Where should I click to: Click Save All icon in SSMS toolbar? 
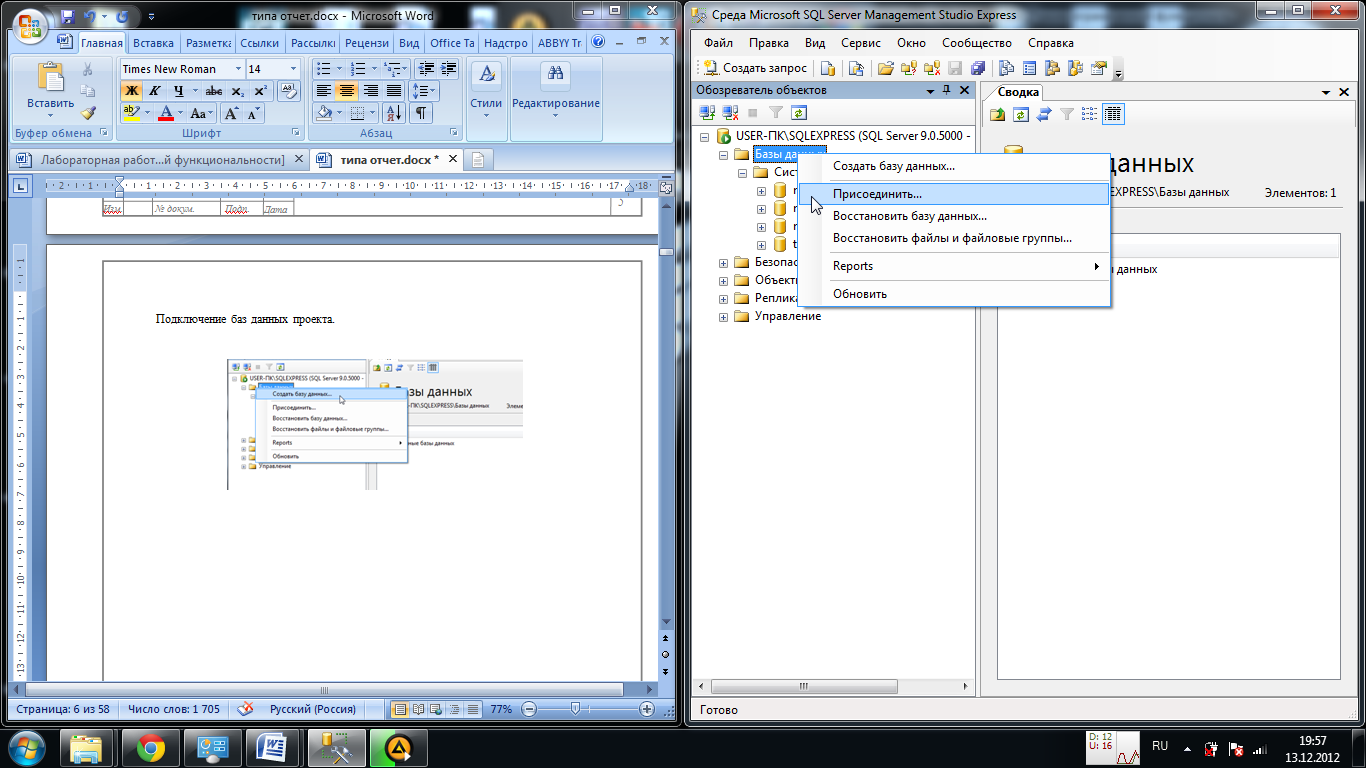coord(978,68)
